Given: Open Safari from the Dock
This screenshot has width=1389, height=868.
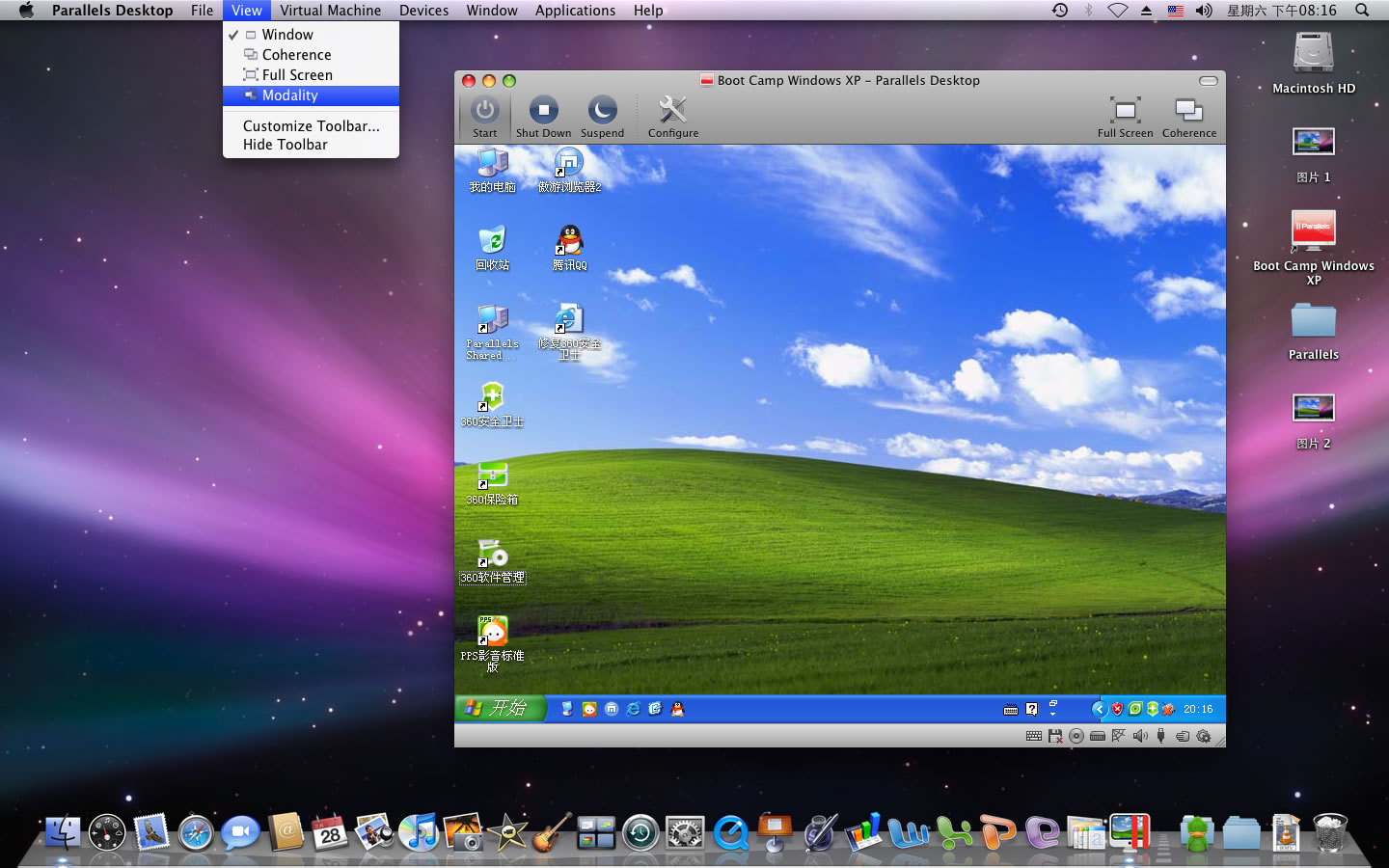Looking at the screenshot, I should tap(196, 832).
